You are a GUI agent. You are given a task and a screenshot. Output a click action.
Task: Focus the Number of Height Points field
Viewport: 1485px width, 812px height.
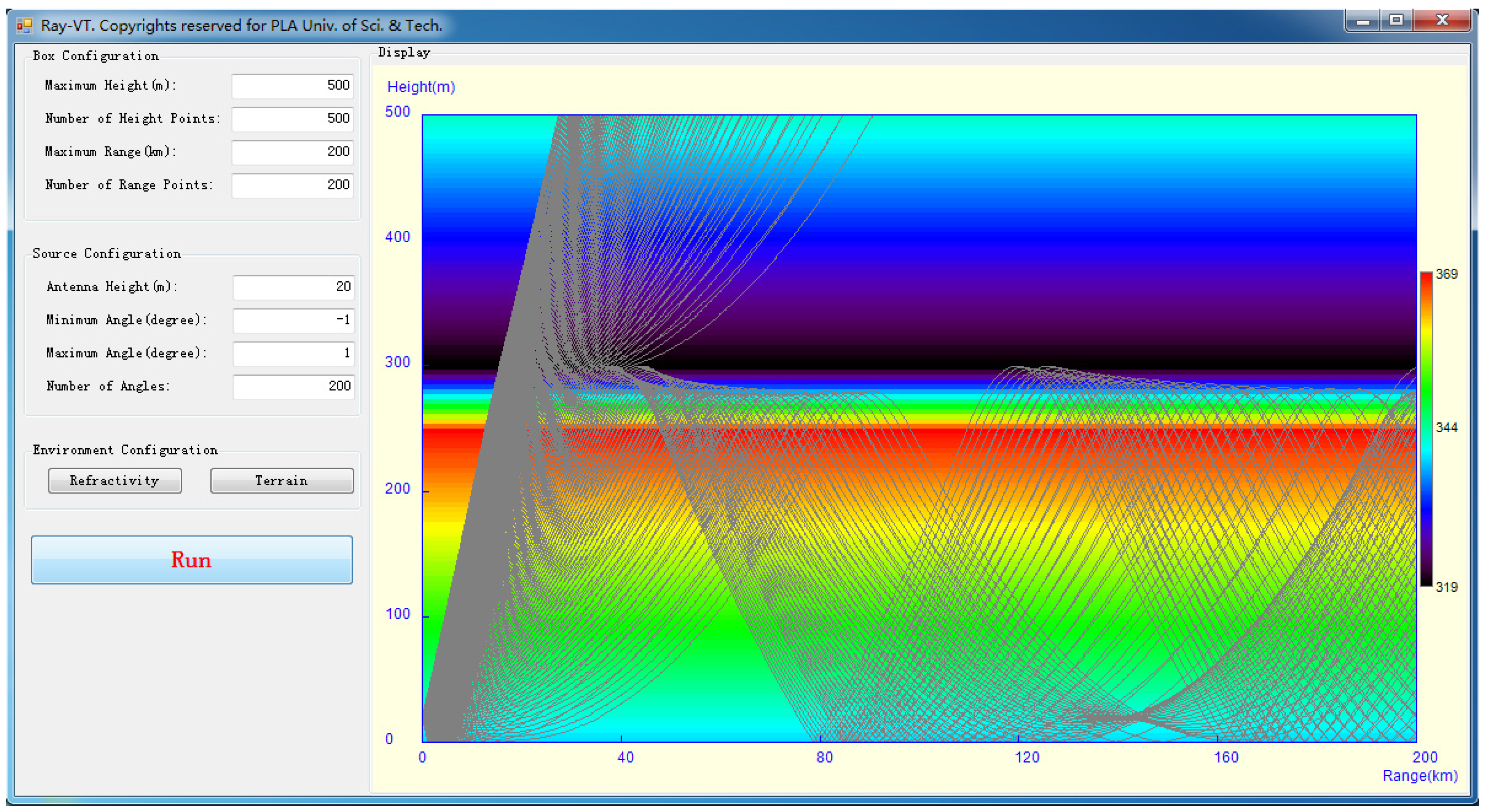(292, 119)
